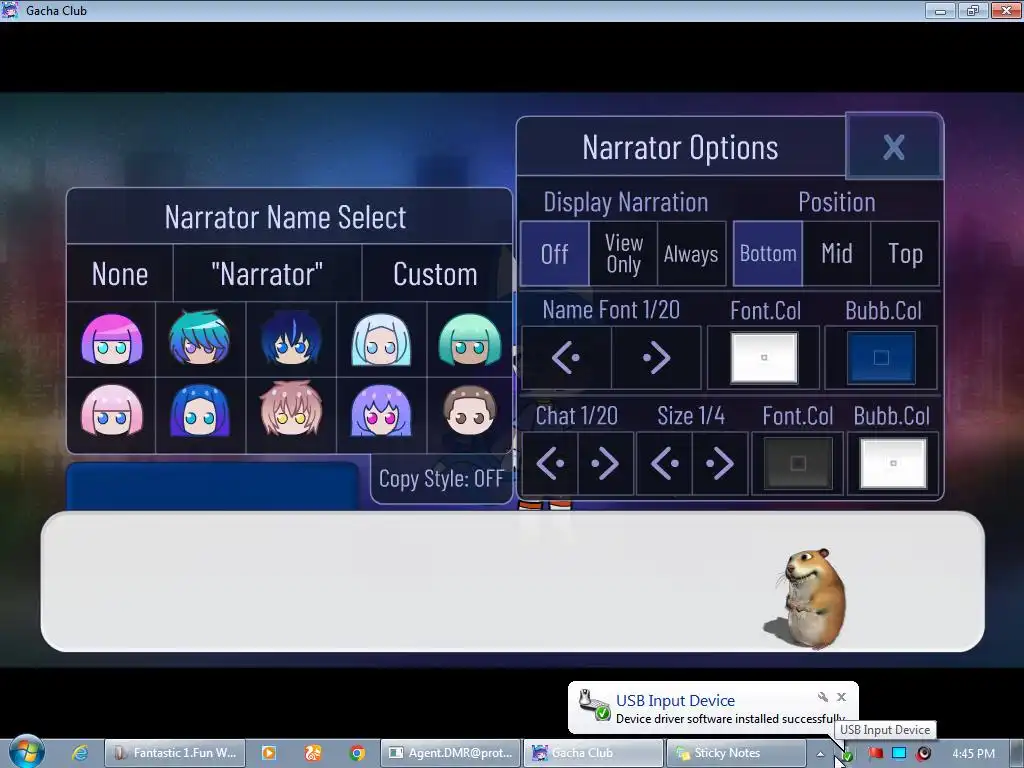Open Fantastic 1.Fun taskbar window
Image resolution: width=1024 pixels, height=768 pixels.
coord(175,753)
